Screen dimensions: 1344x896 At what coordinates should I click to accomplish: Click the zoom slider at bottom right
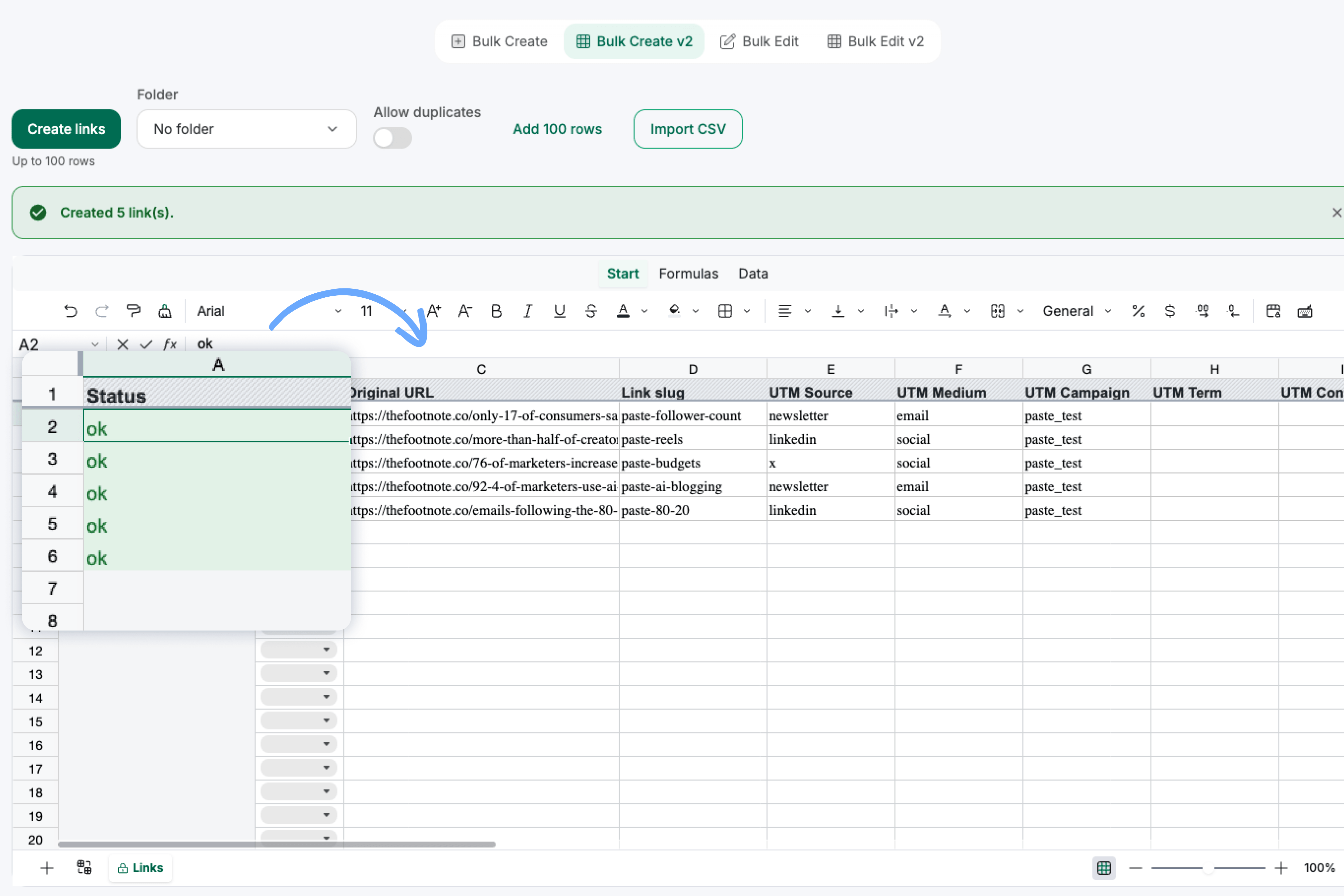point(1208,868)
